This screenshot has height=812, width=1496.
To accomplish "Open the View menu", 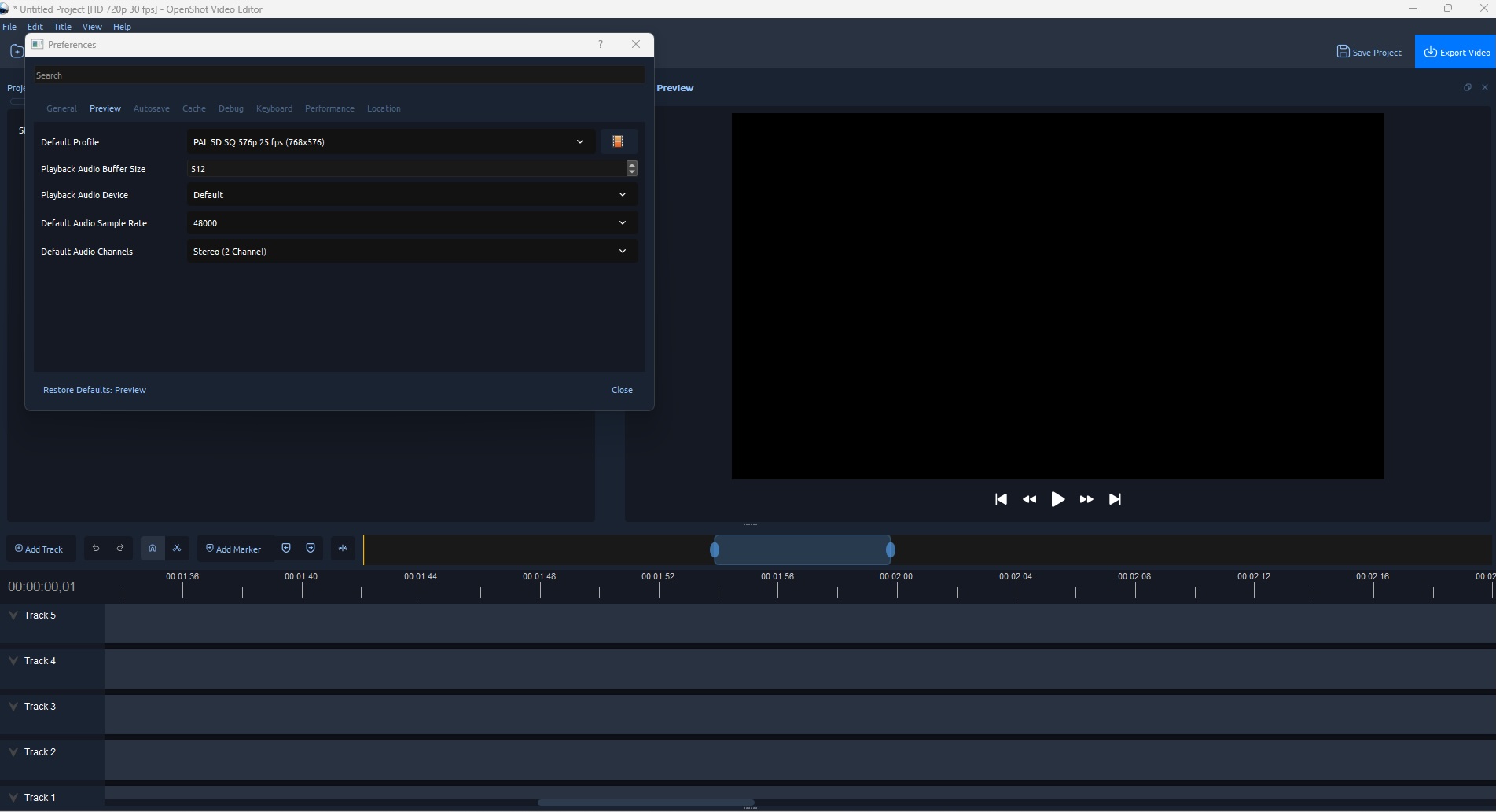I will click(x=92, y=27).
